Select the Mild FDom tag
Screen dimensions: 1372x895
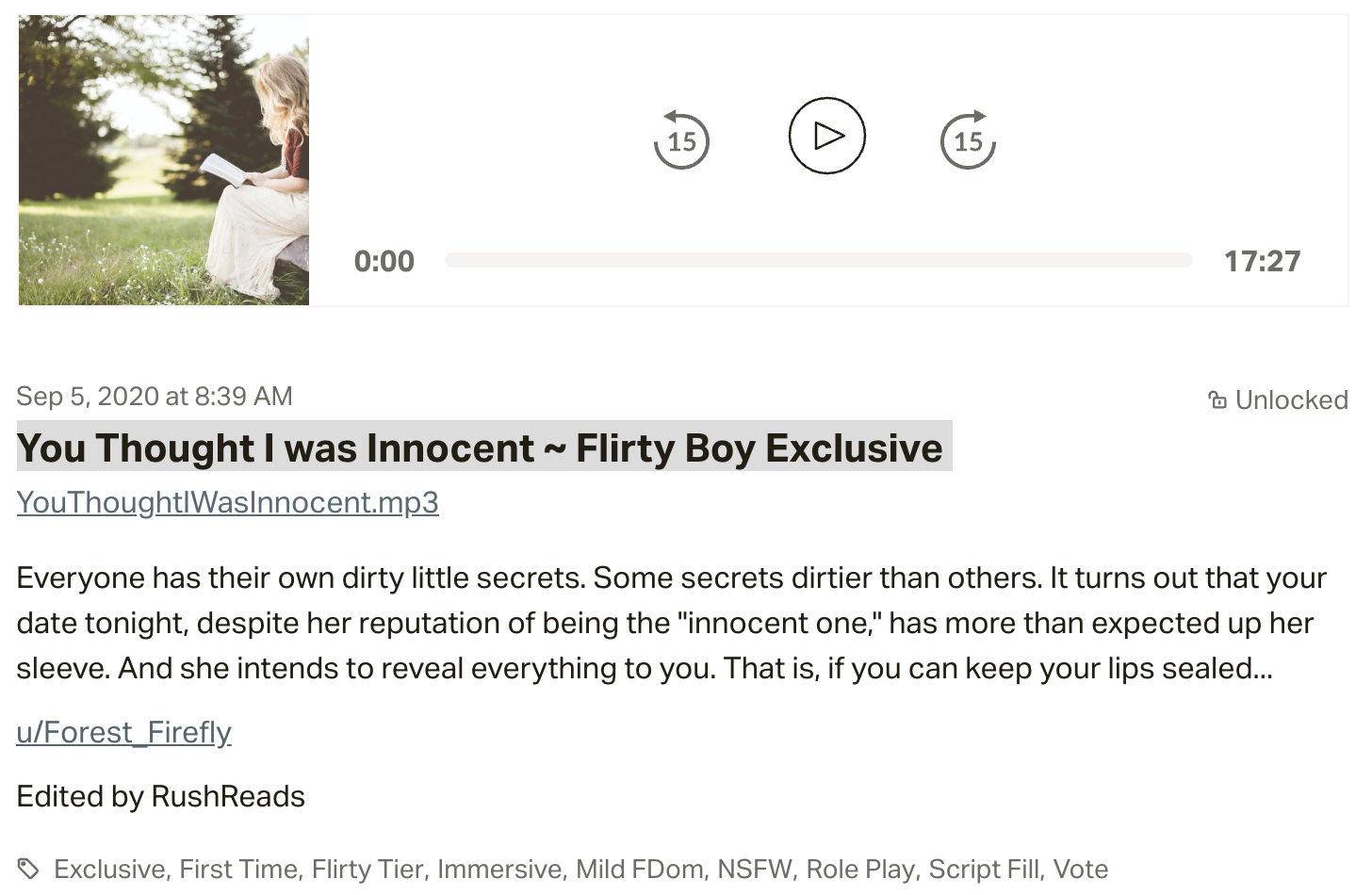coord(639,869)
